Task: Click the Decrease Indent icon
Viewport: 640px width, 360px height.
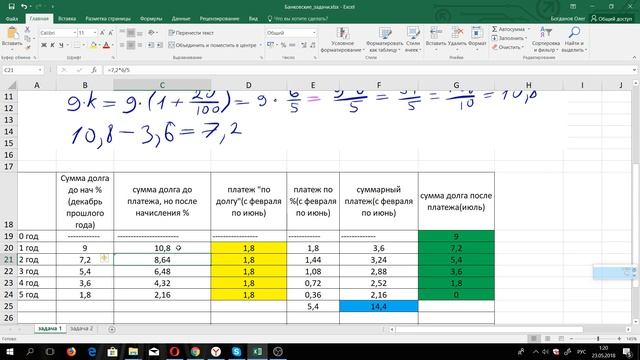Action: [x=151, y=45]
